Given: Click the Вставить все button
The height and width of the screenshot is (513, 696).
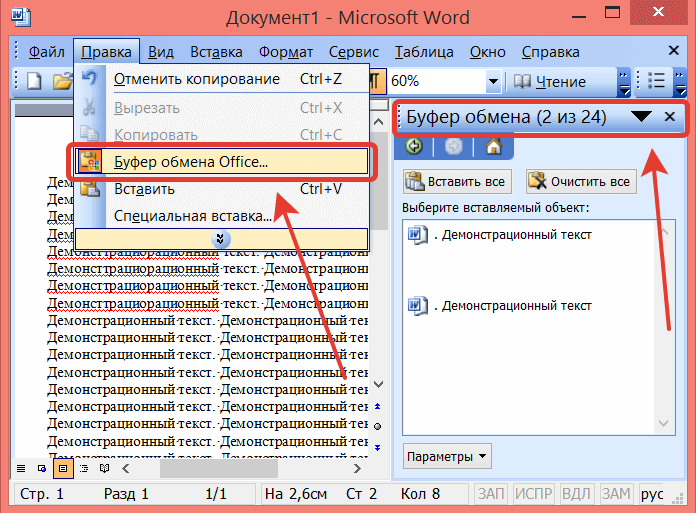Looking at the screenshot, I should [x=457, y=182].
